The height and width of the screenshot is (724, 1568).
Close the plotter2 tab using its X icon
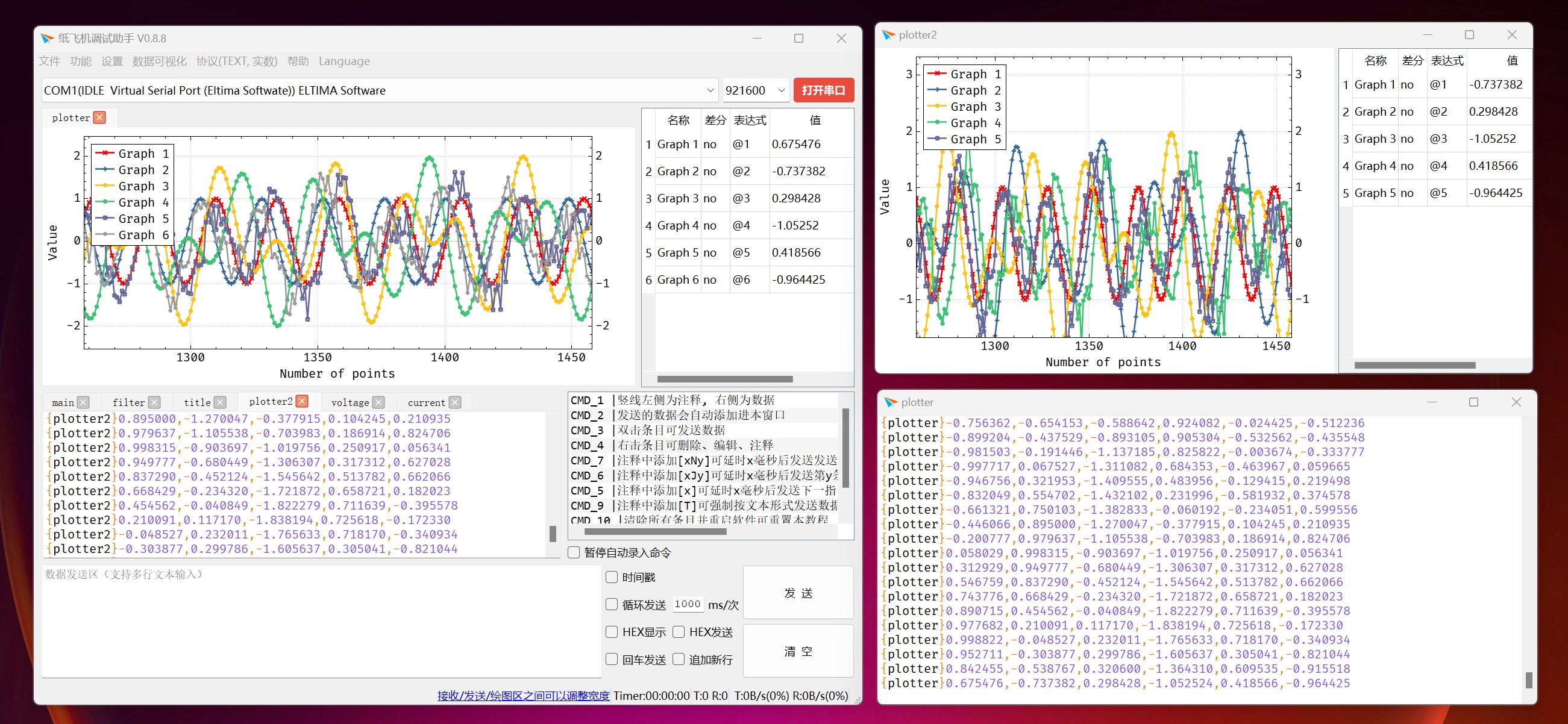coord(302,401)
